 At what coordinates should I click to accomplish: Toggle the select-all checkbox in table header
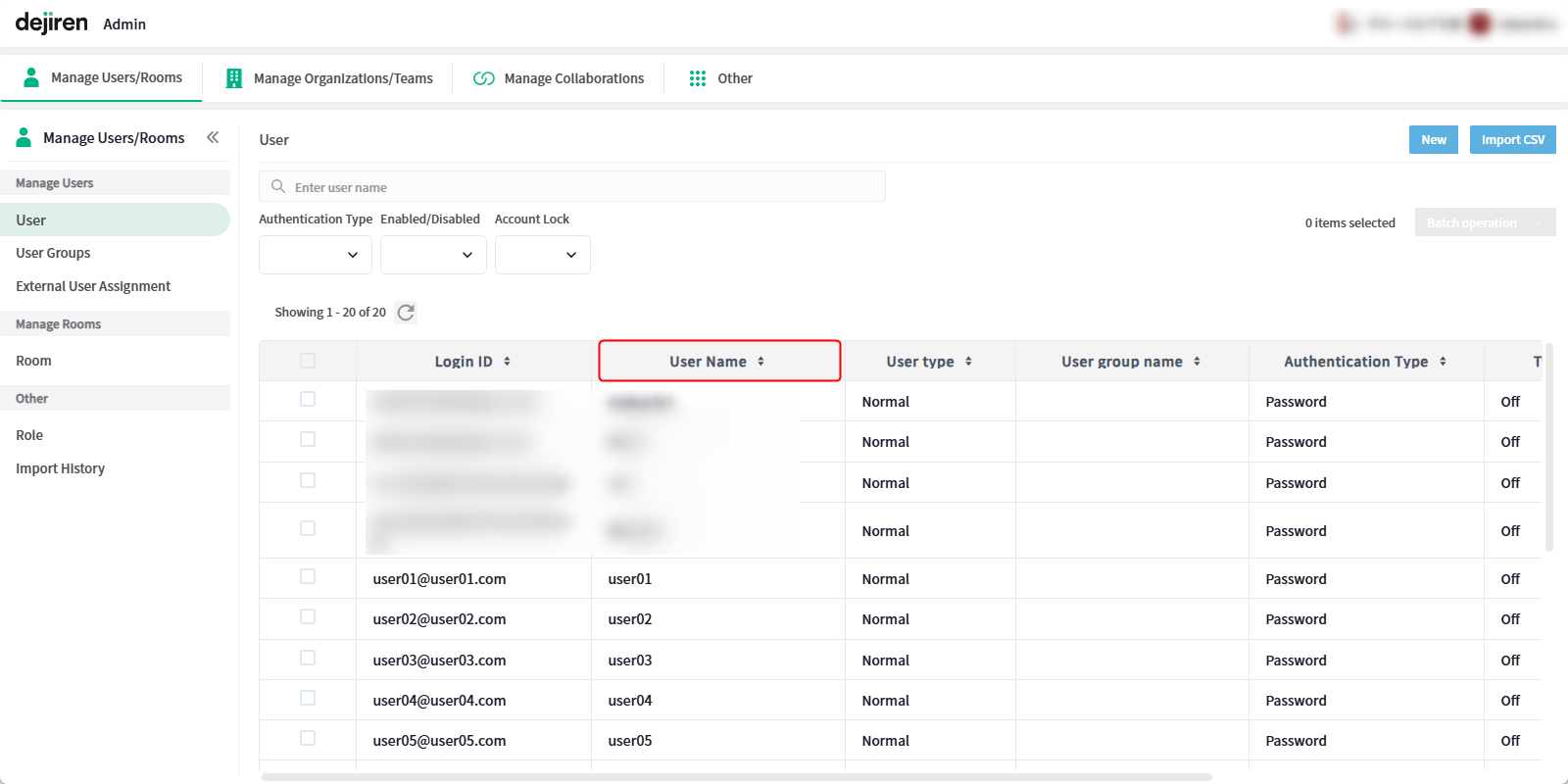point(308,361)
